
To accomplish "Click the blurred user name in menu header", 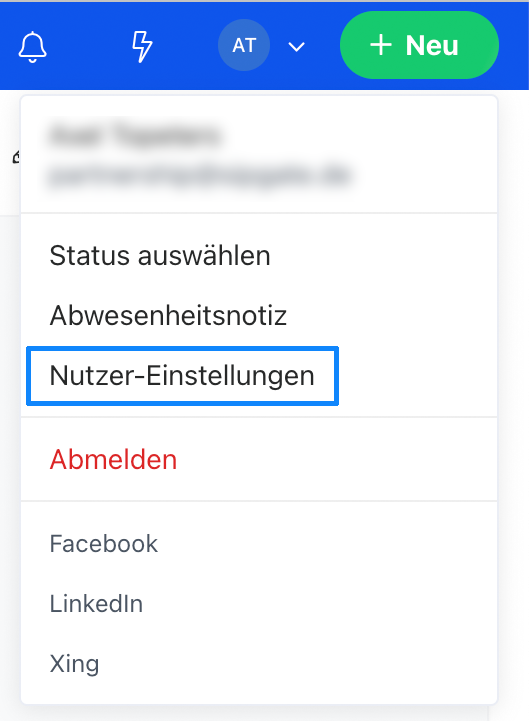I will [x=135, y=135].
